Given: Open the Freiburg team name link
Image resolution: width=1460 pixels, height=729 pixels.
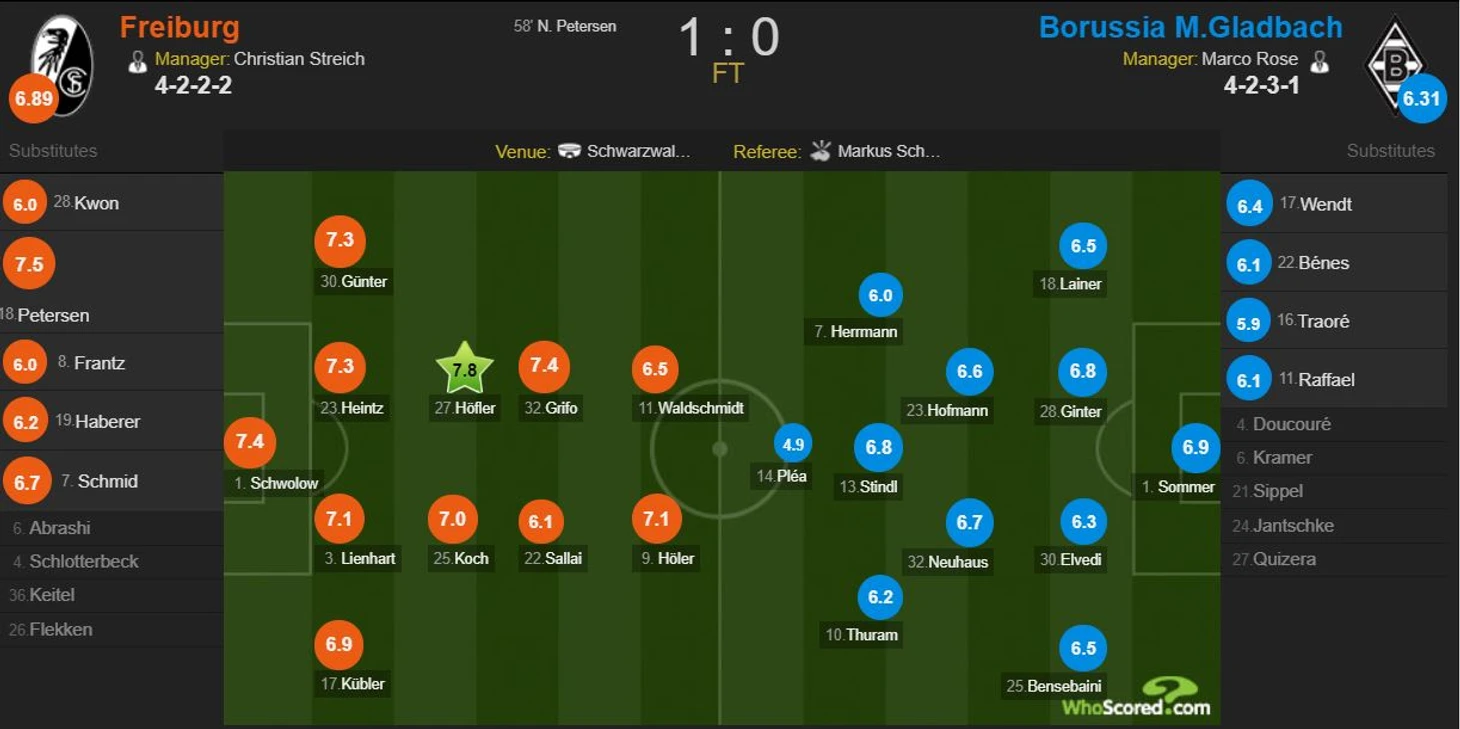Looking at the screenshot, I should pos(180,26).
